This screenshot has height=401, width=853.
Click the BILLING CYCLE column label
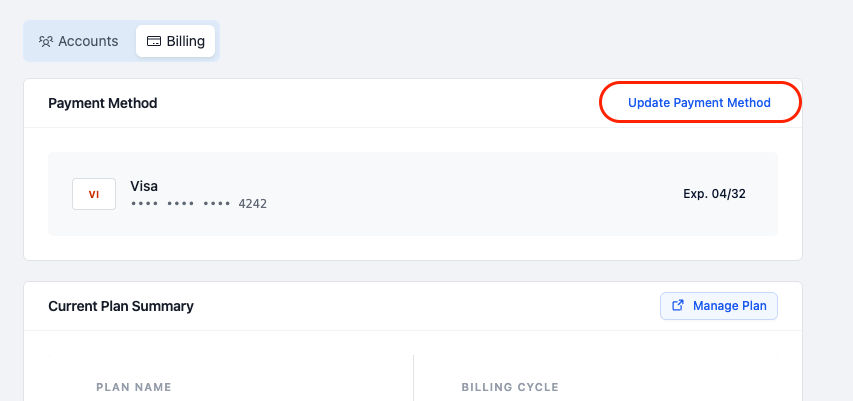coord(510,387)
